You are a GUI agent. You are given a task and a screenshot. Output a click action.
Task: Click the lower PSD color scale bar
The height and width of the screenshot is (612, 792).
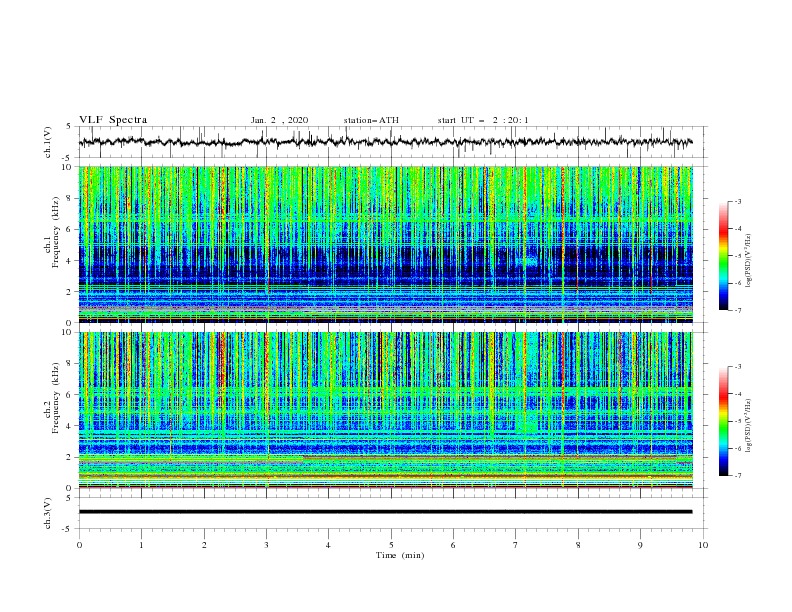tap(724, 421)
